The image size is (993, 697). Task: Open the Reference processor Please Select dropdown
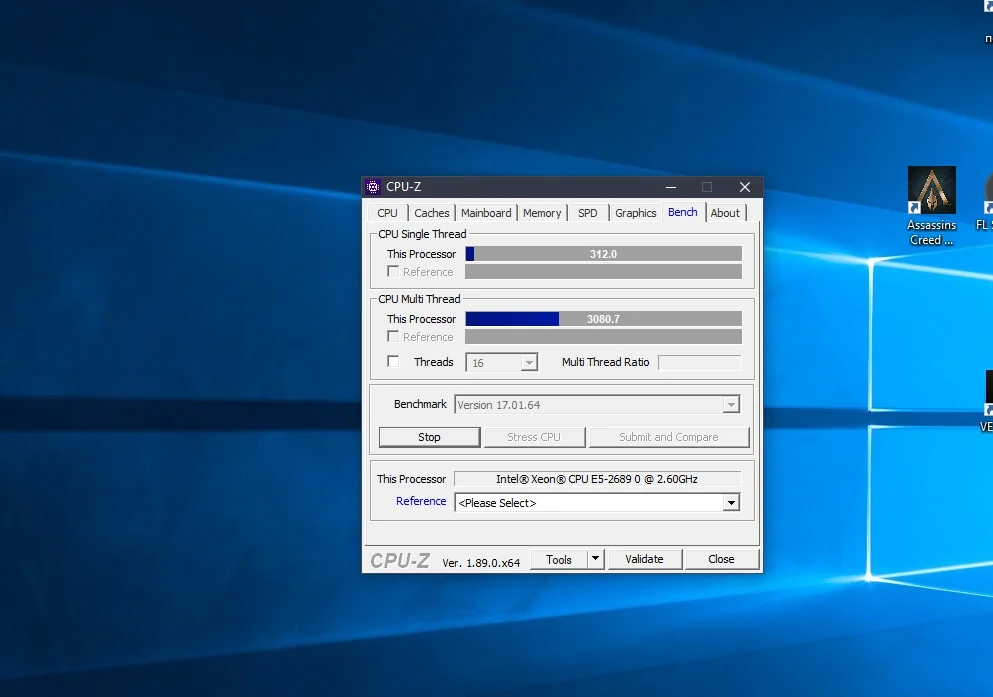[x=731, y=503]
